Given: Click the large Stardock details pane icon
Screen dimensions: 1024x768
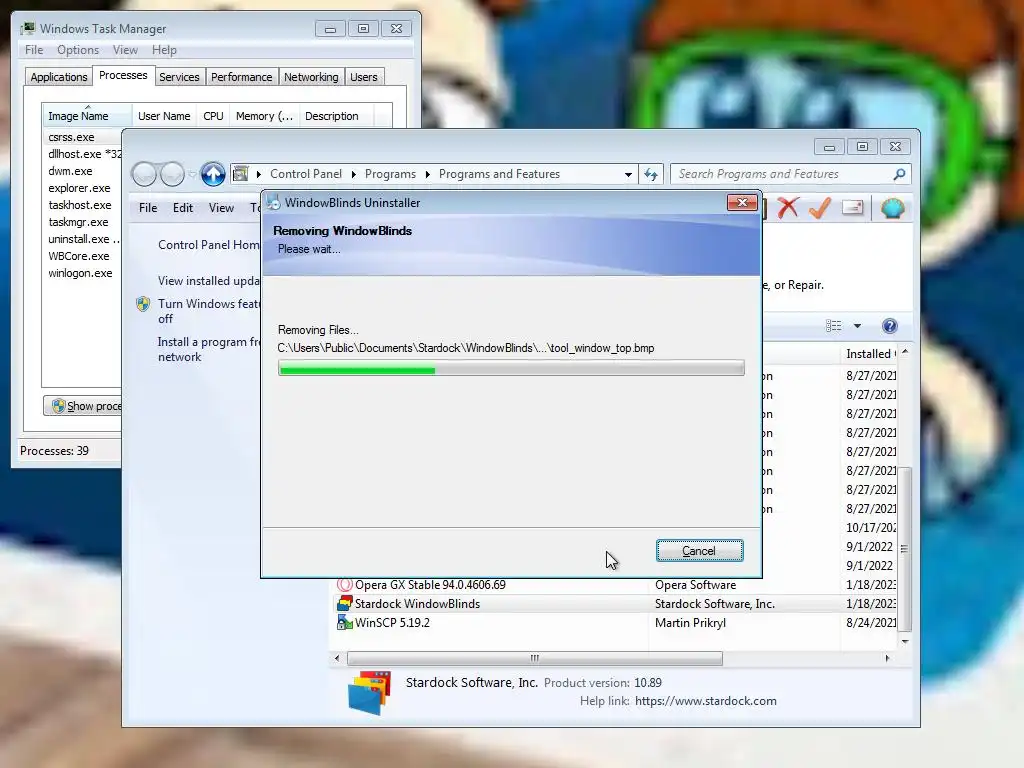Looking at the screenshot, I should [x=370, y=693].
